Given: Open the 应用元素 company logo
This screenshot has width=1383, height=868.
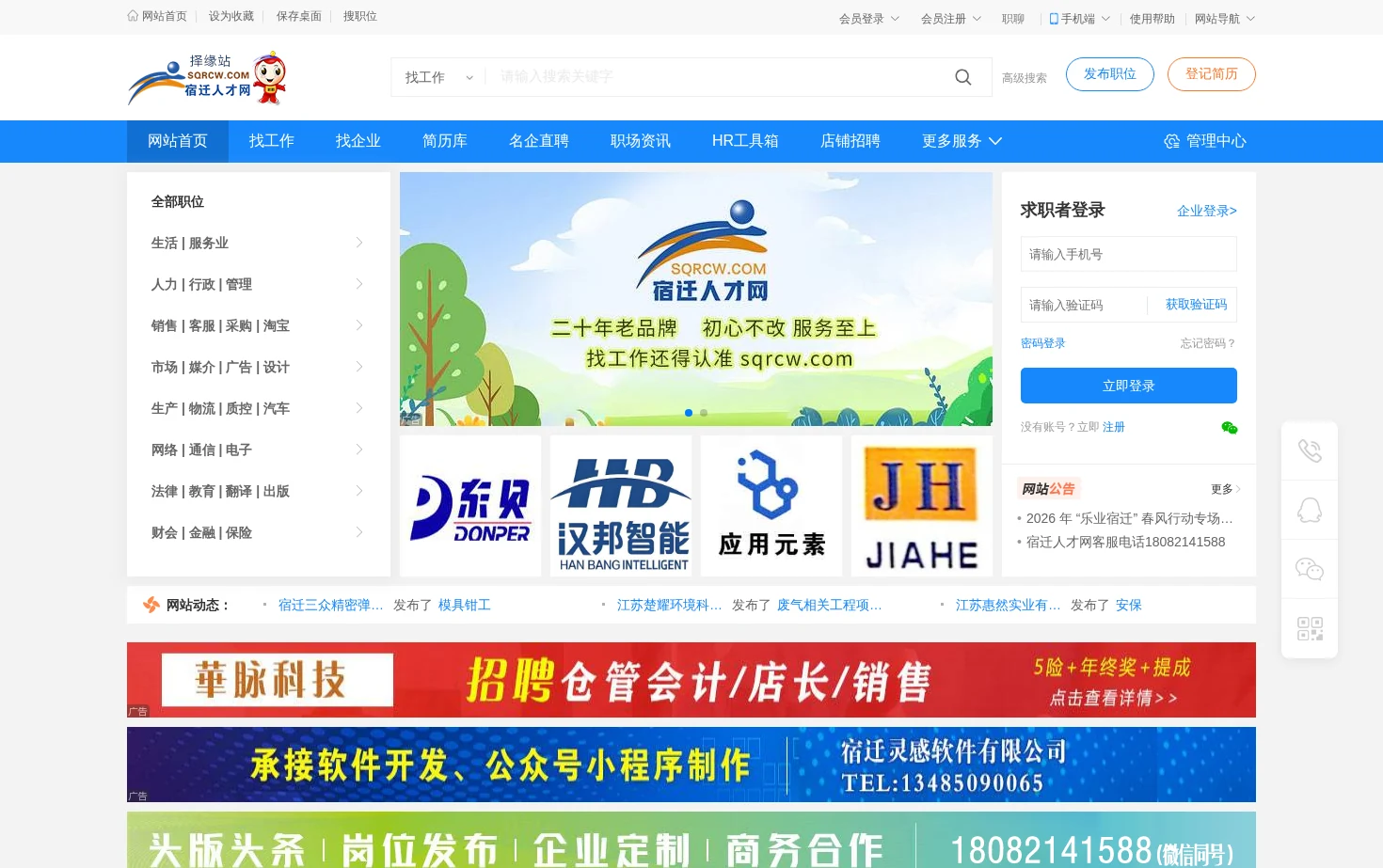Looking at the screenshot, I should [771, 506].
